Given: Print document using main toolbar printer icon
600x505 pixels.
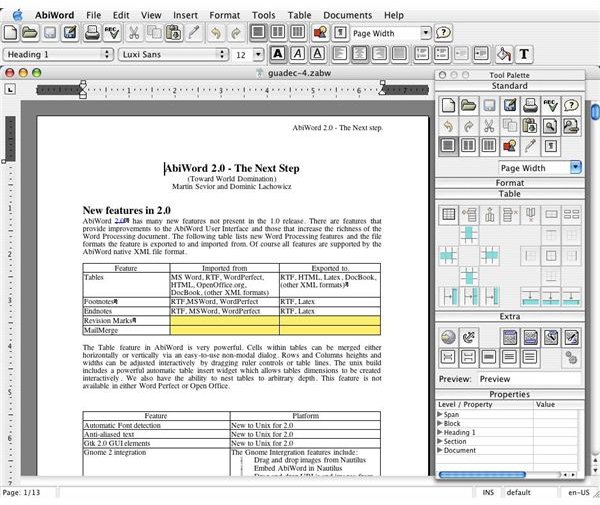Looking at the screenshot, I should pos(92,33).
